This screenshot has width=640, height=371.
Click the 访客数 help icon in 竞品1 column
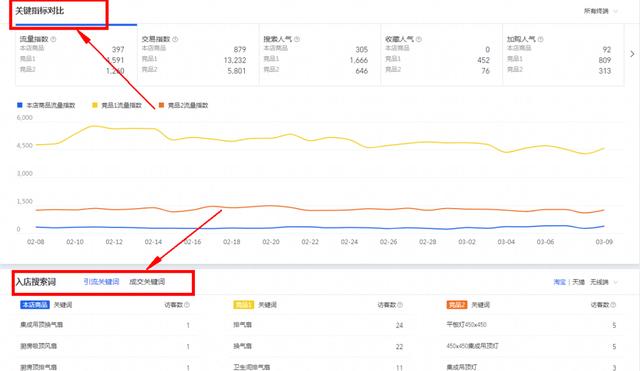400,305
